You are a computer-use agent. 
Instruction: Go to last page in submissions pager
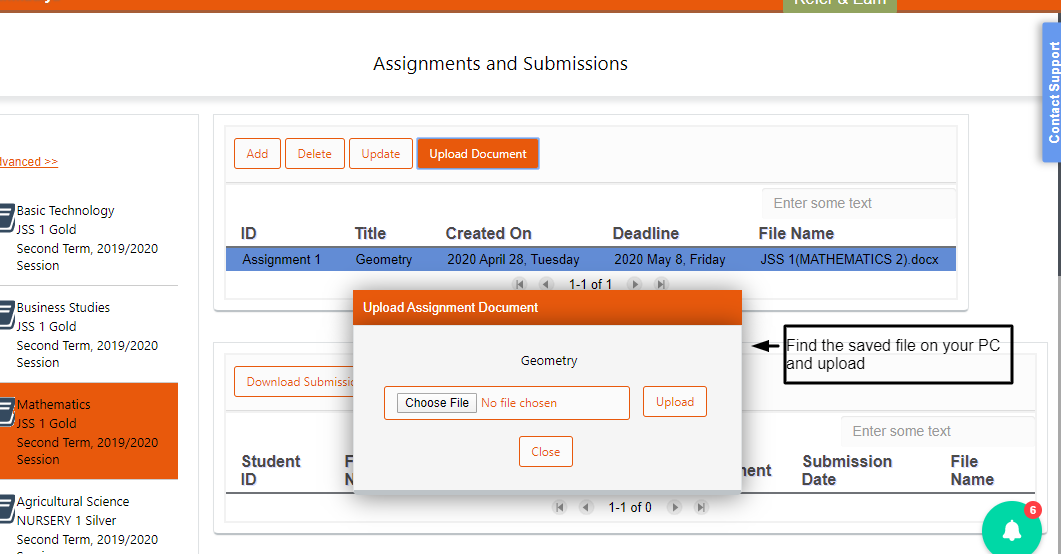pos(702,507)
